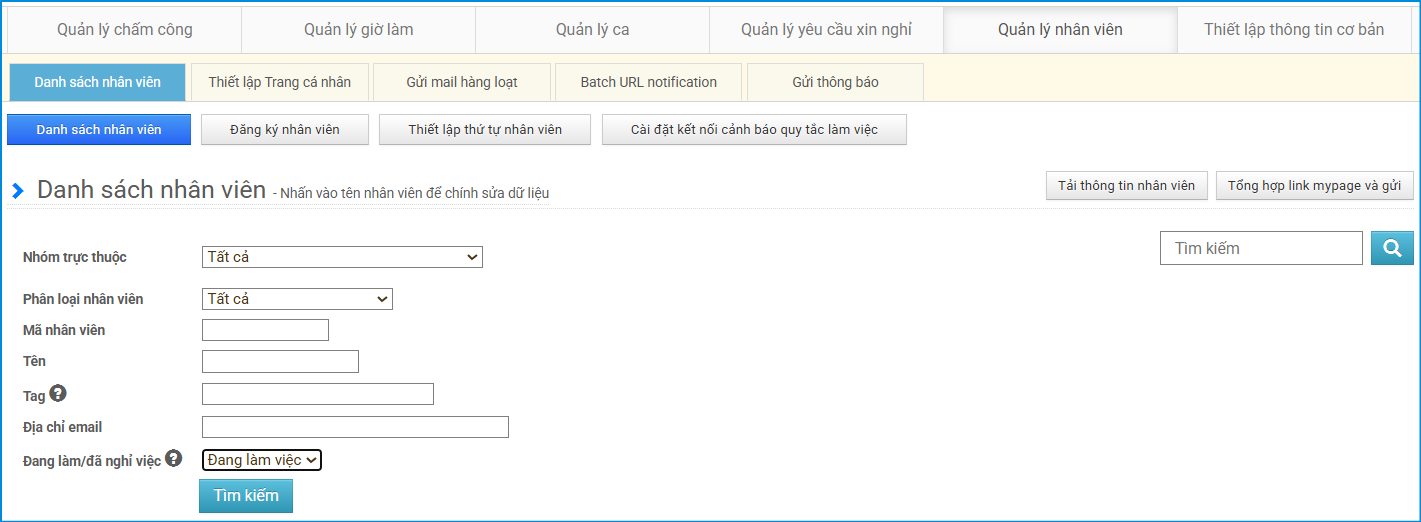The image size is (1421, 522).
Task: Switch to Quản lý chấm công tab
Action: pos(125,29)
